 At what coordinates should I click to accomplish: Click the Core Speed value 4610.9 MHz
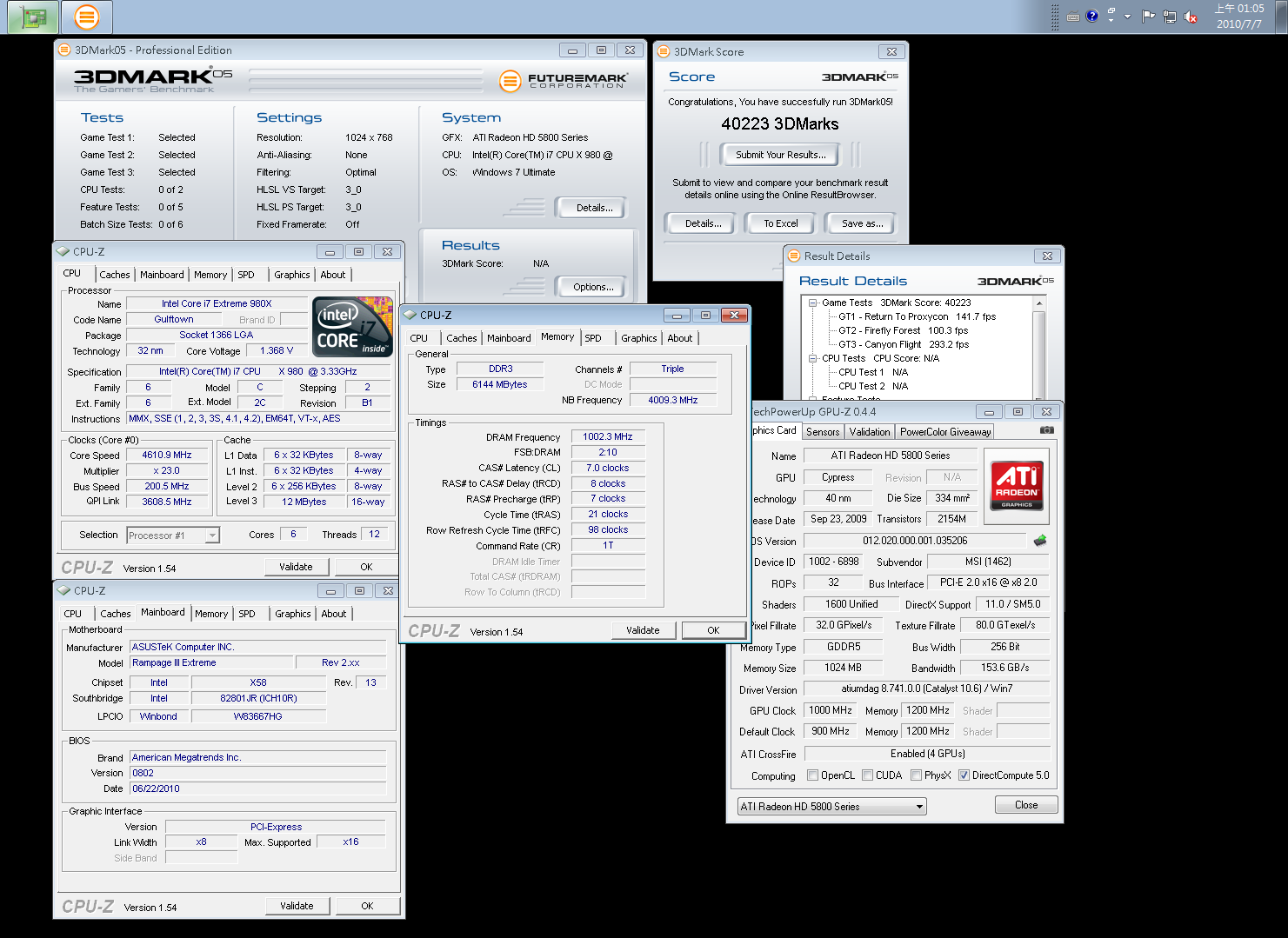coord(167,455)
